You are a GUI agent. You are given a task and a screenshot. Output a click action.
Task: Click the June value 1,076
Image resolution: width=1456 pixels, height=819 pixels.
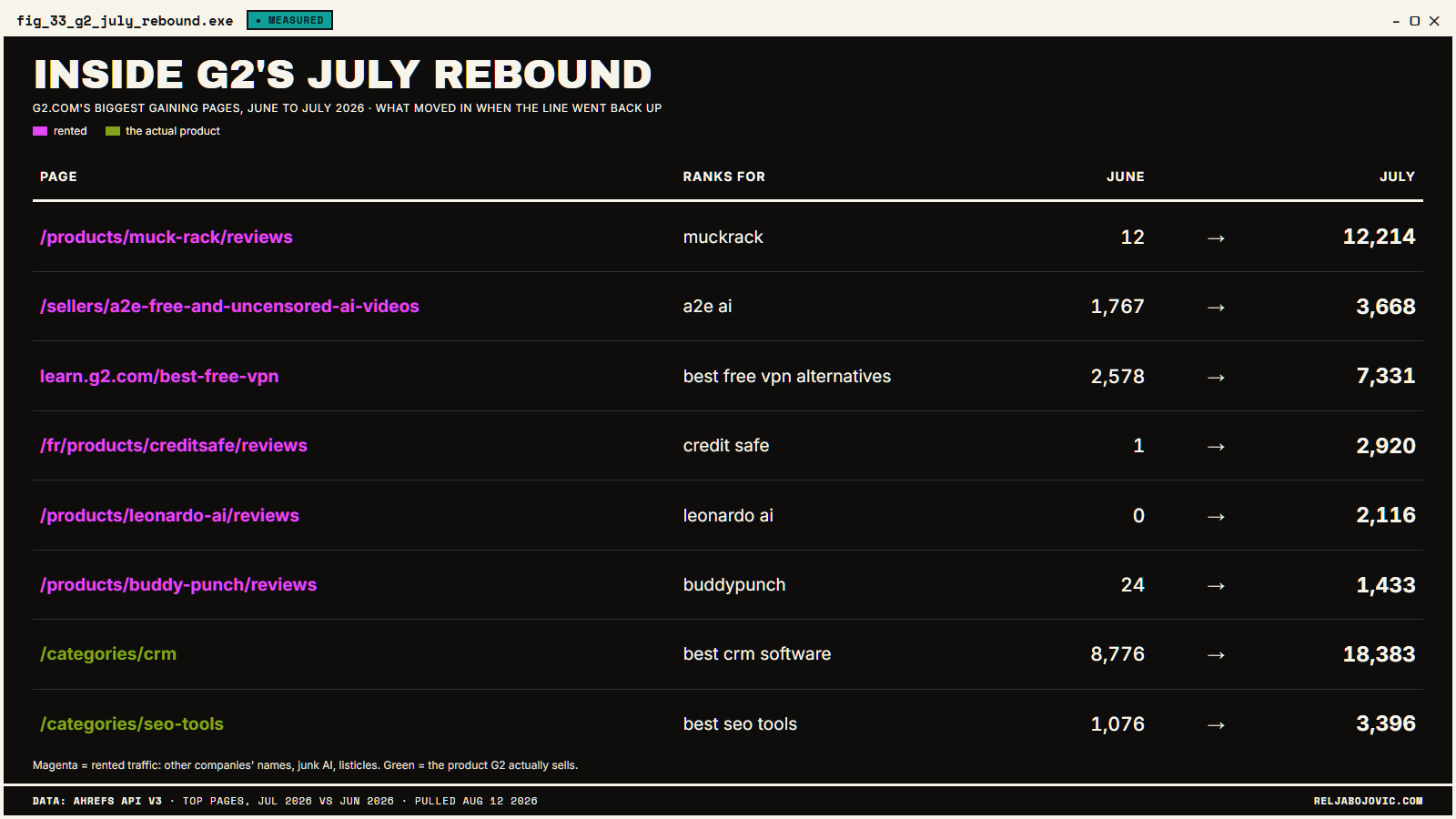pos(1117,724)
